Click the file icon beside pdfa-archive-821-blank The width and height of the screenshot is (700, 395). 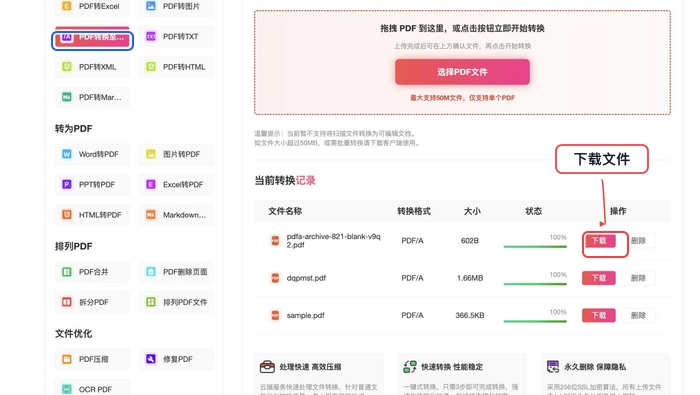[x=275, y=241]
